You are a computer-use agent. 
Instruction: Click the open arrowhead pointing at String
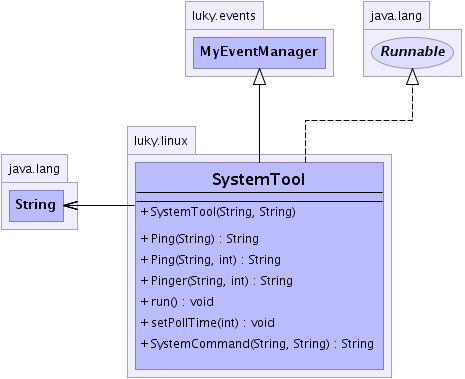pos(71,205)
